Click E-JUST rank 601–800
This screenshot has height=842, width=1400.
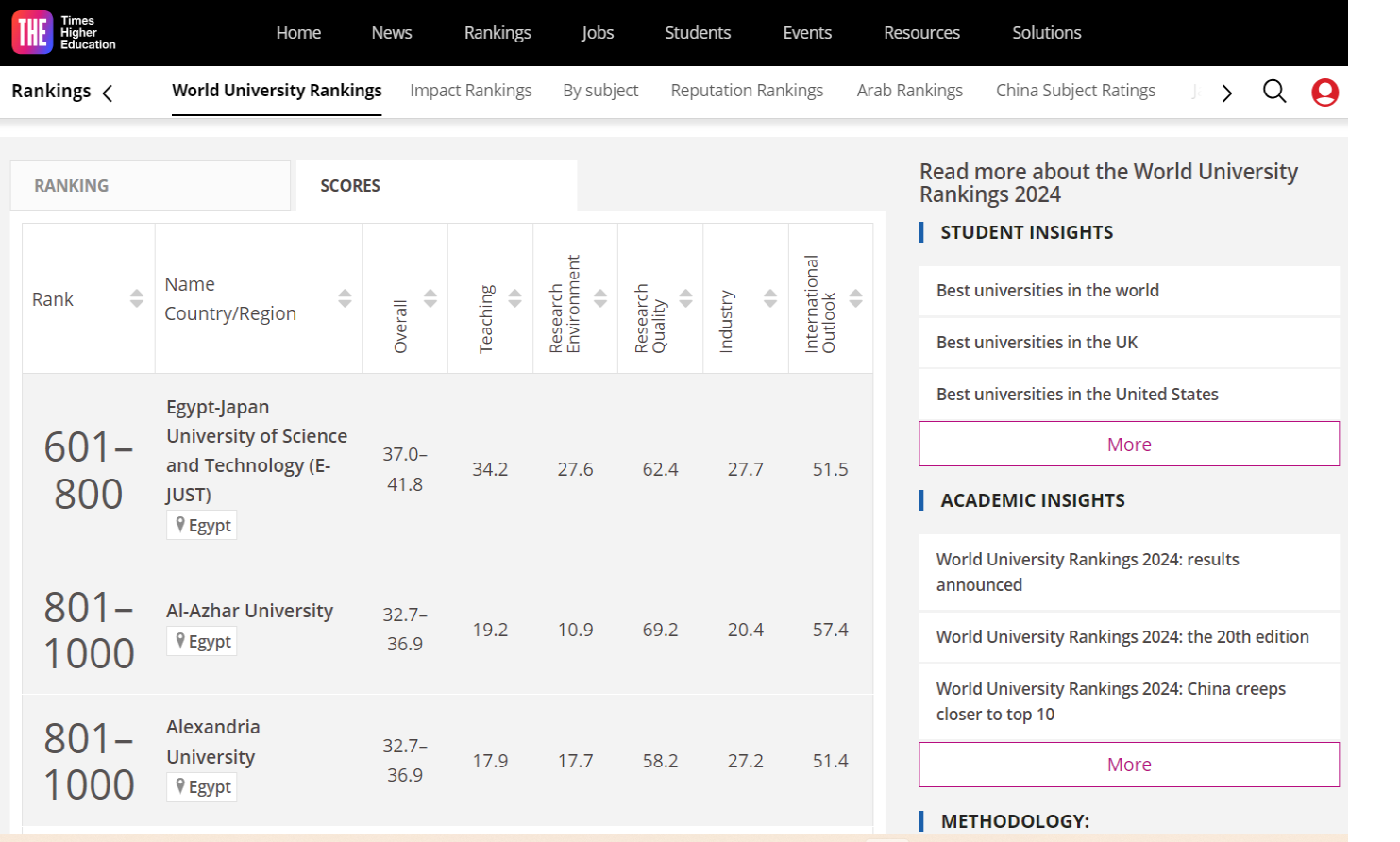point(89,470)
